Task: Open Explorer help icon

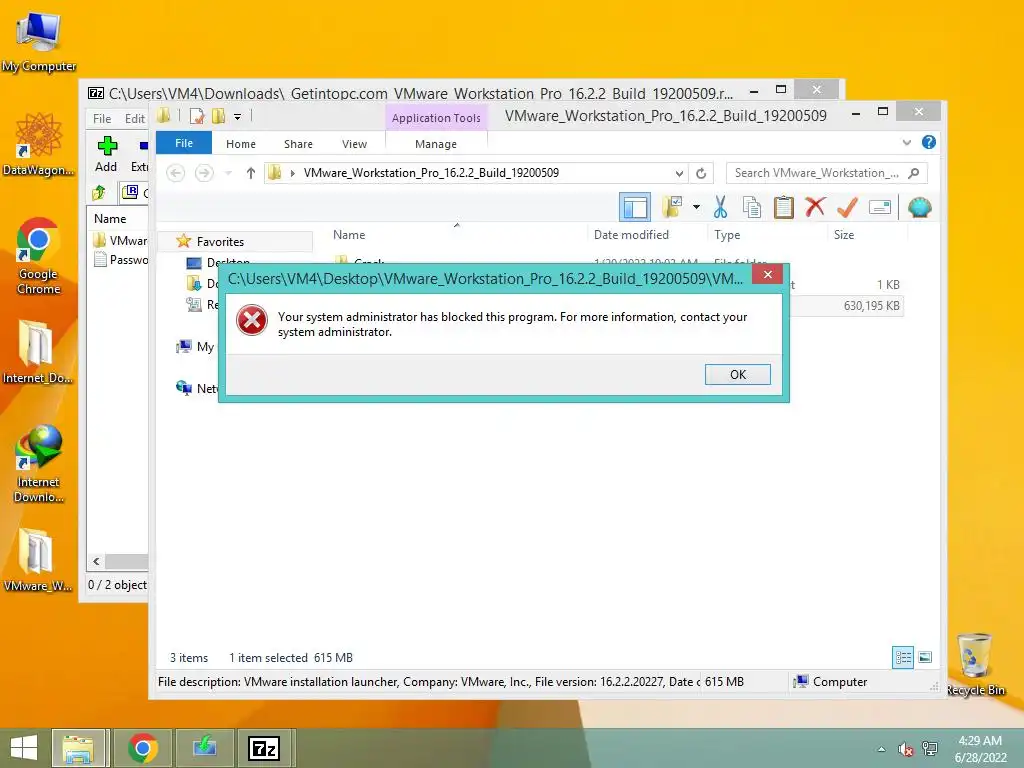Action: point(928,142)
